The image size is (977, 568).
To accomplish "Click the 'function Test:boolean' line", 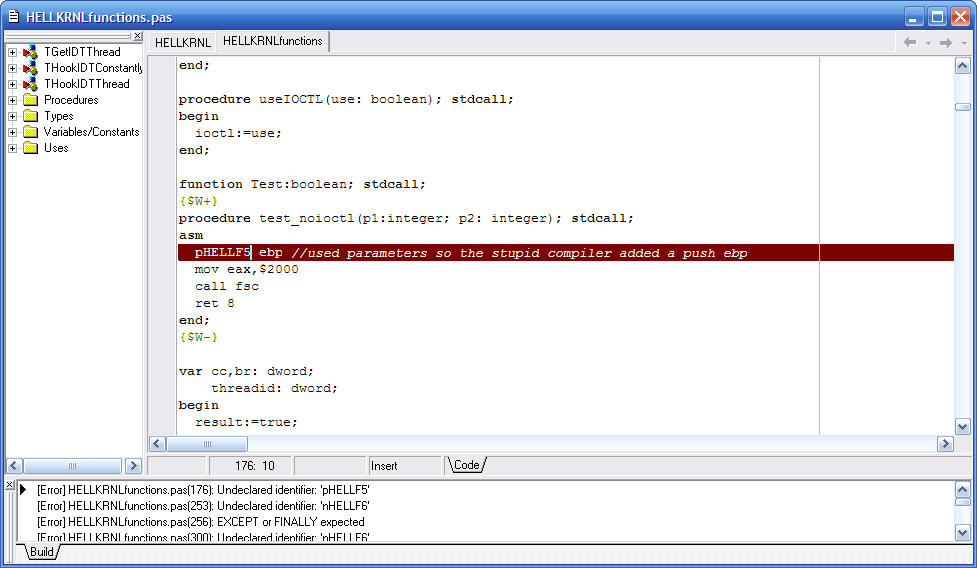I will click(302, 184).
